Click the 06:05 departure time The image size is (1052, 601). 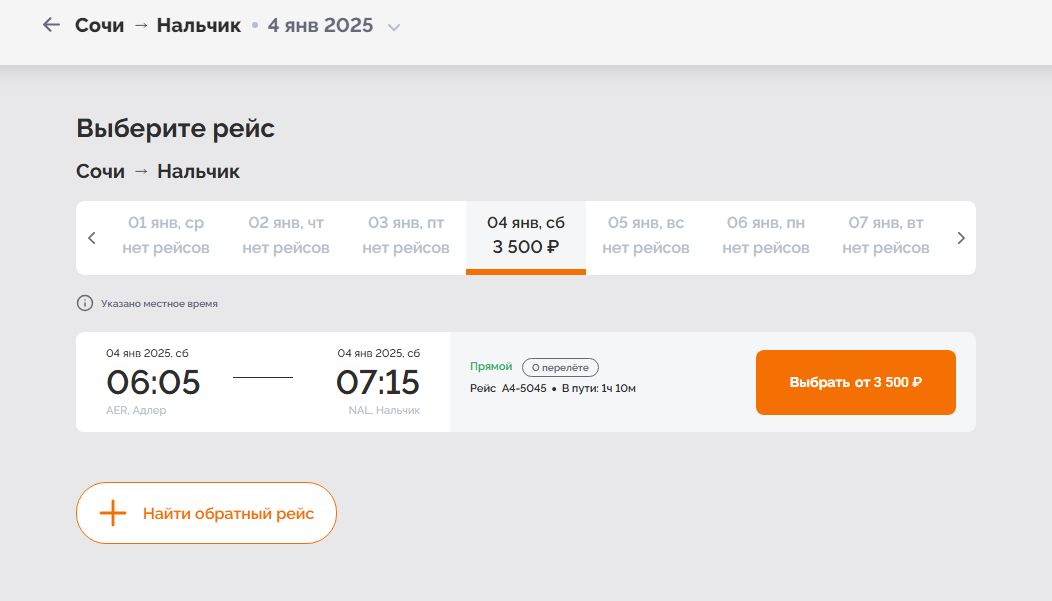154,382
